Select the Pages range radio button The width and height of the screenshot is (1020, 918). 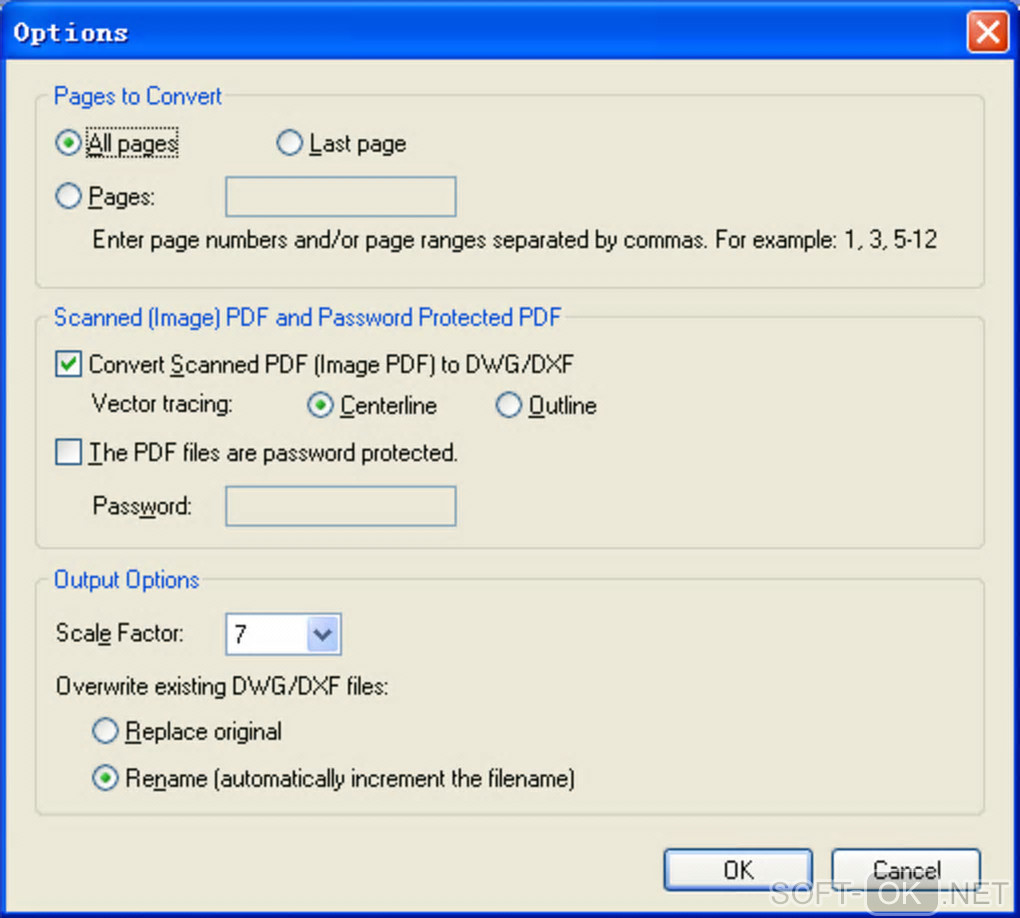pos(69,197)
